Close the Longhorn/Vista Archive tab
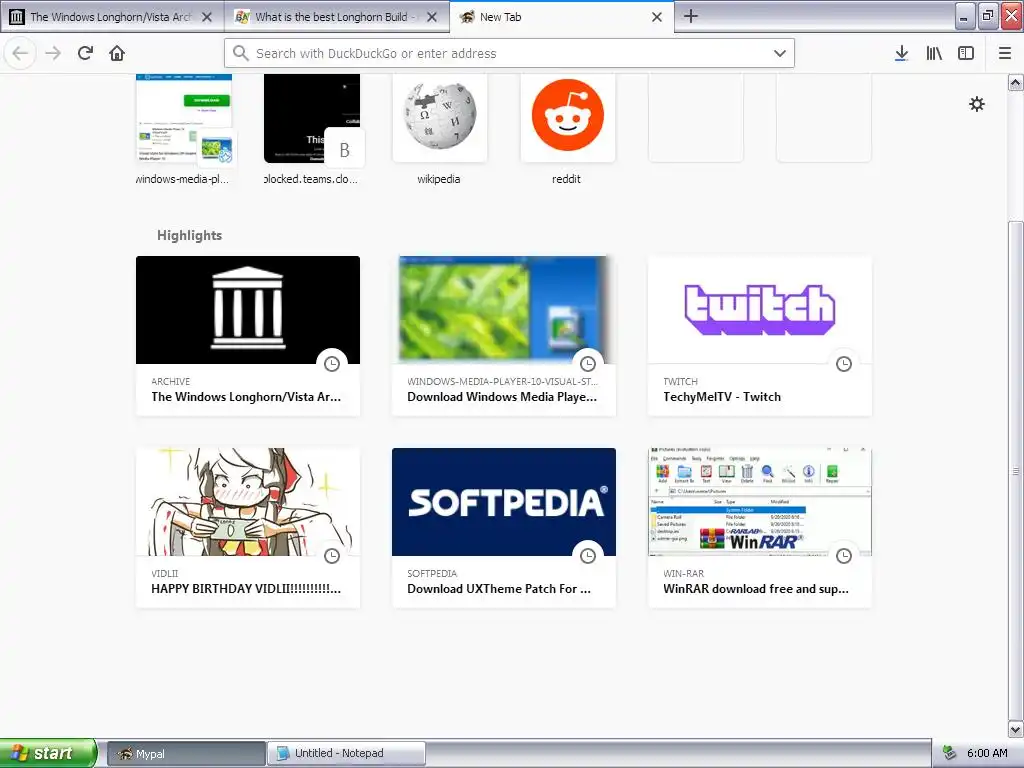The width and height of the screenshot is (1024, 768). [207, 17]
